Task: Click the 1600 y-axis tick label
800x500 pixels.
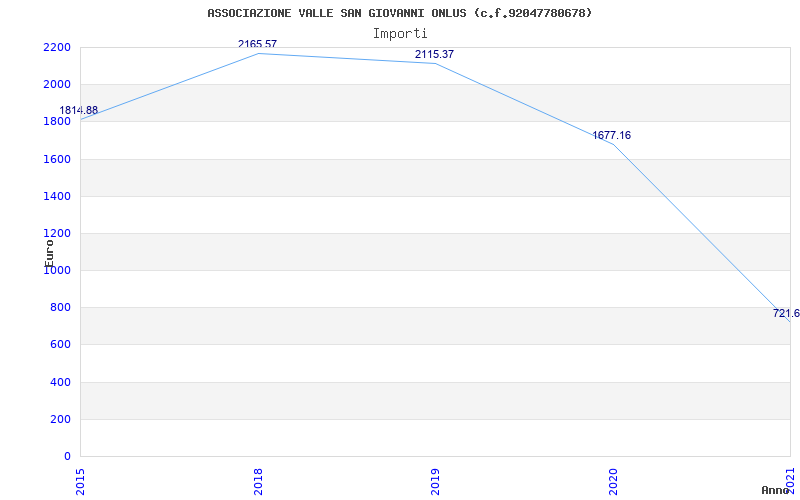Action: [x=57, y=159]
